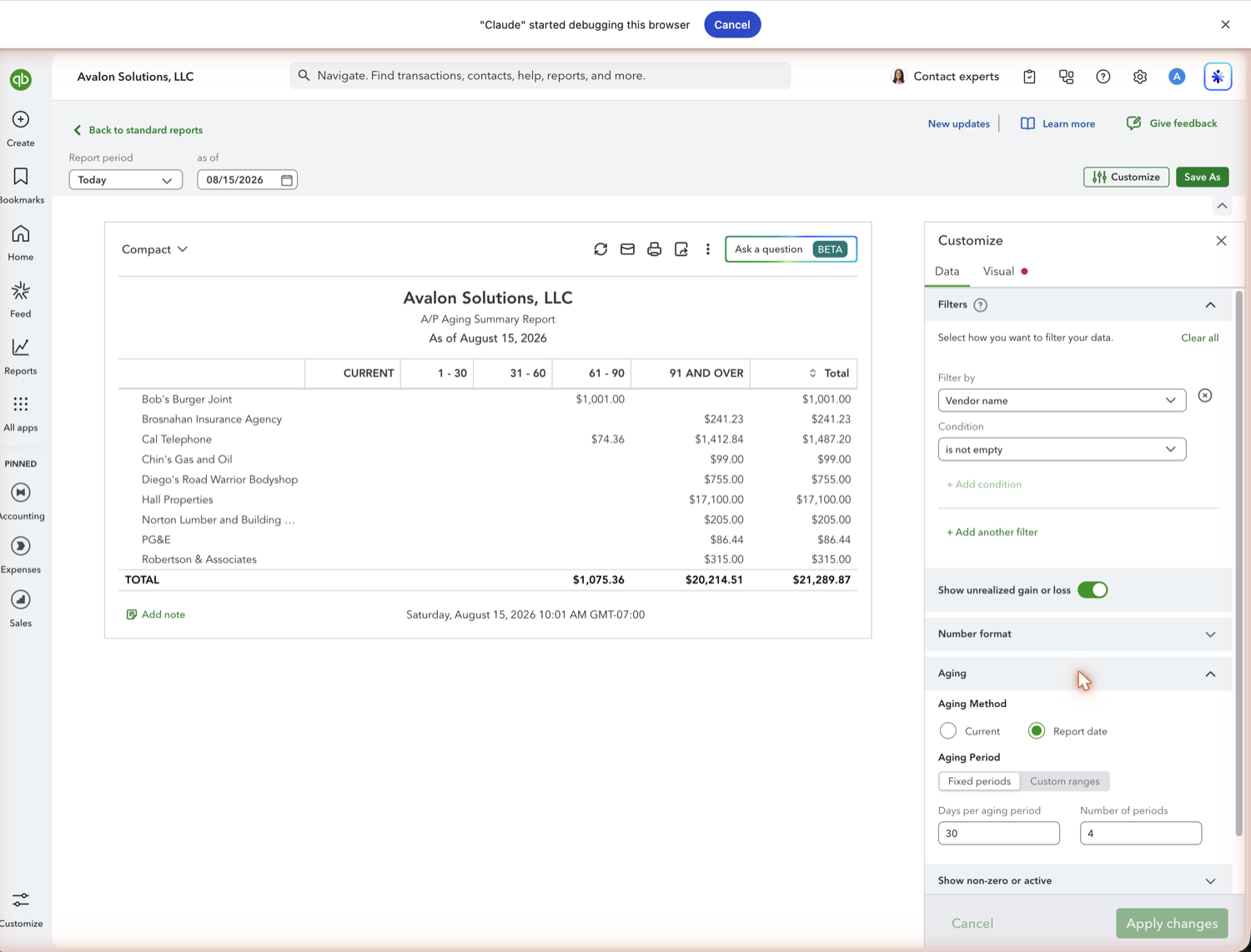Viewport: 1251px width, 952px height.
Task: Click the navigation search field
Action: click(x=540, y=76)
